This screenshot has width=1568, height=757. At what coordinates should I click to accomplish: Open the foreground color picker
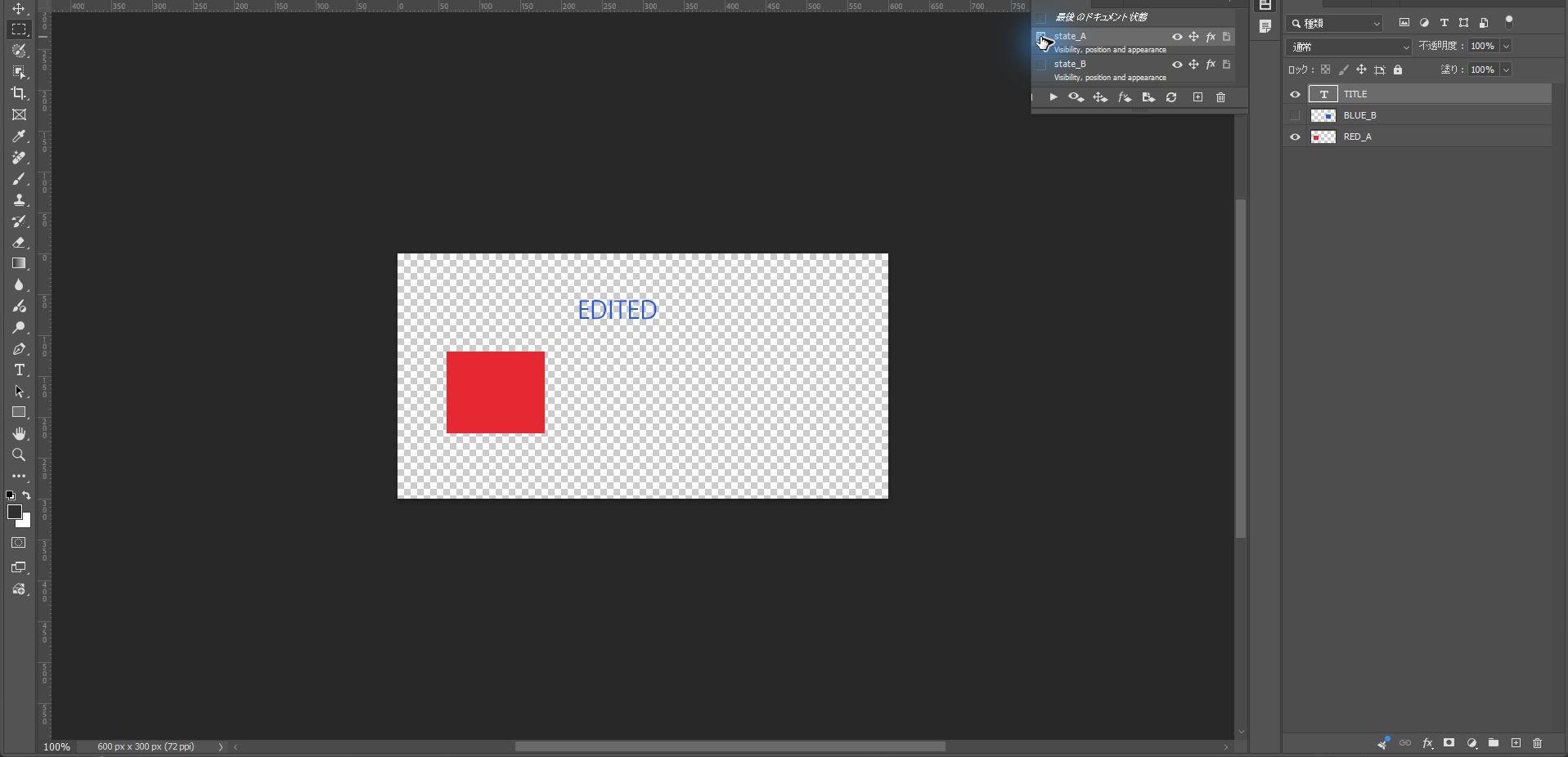click(x=14, y=512)
